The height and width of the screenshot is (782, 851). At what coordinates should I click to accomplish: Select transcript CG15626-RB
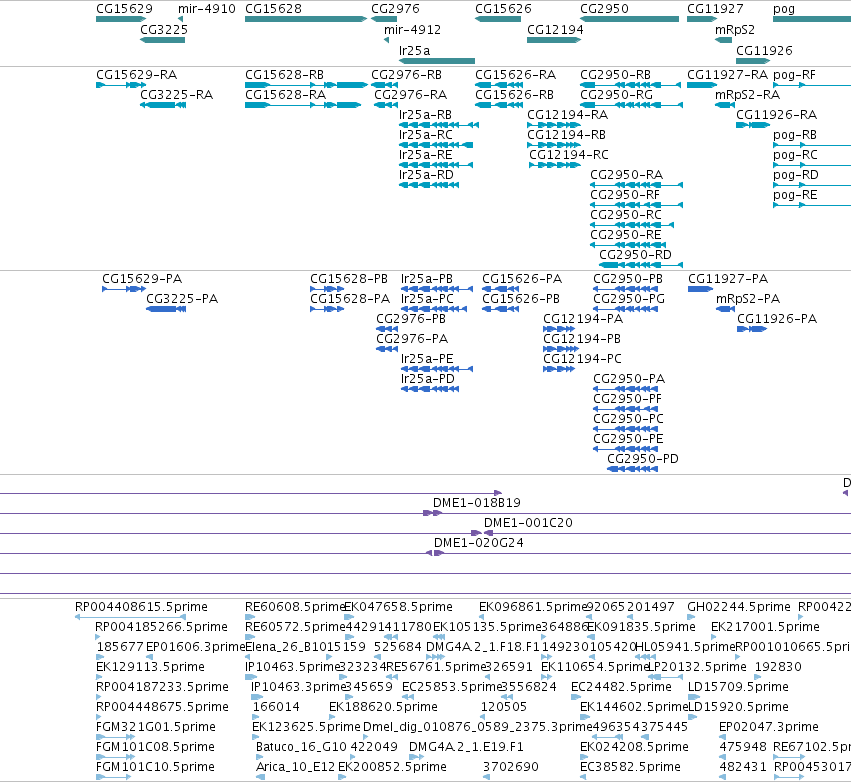515,94
